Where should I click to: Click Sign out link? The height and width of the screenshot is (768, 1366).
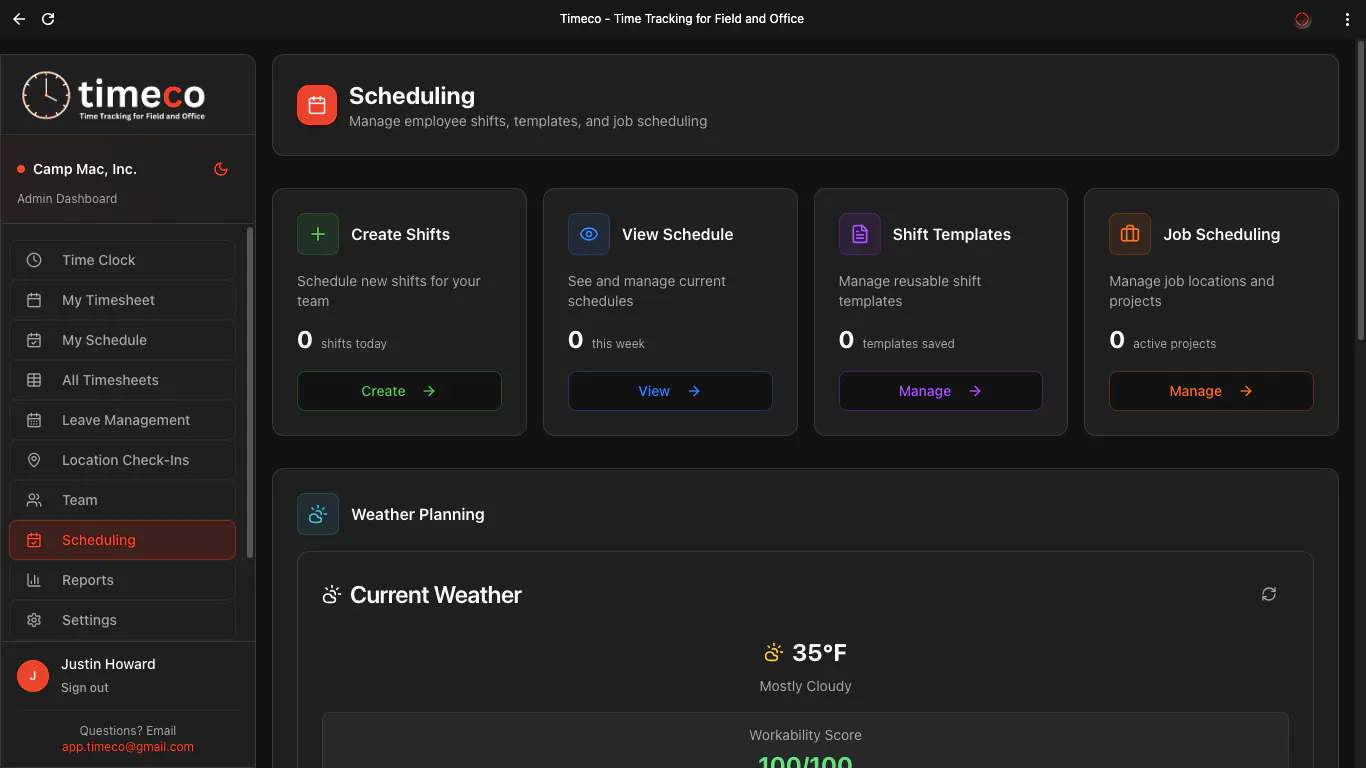[85, 688]
